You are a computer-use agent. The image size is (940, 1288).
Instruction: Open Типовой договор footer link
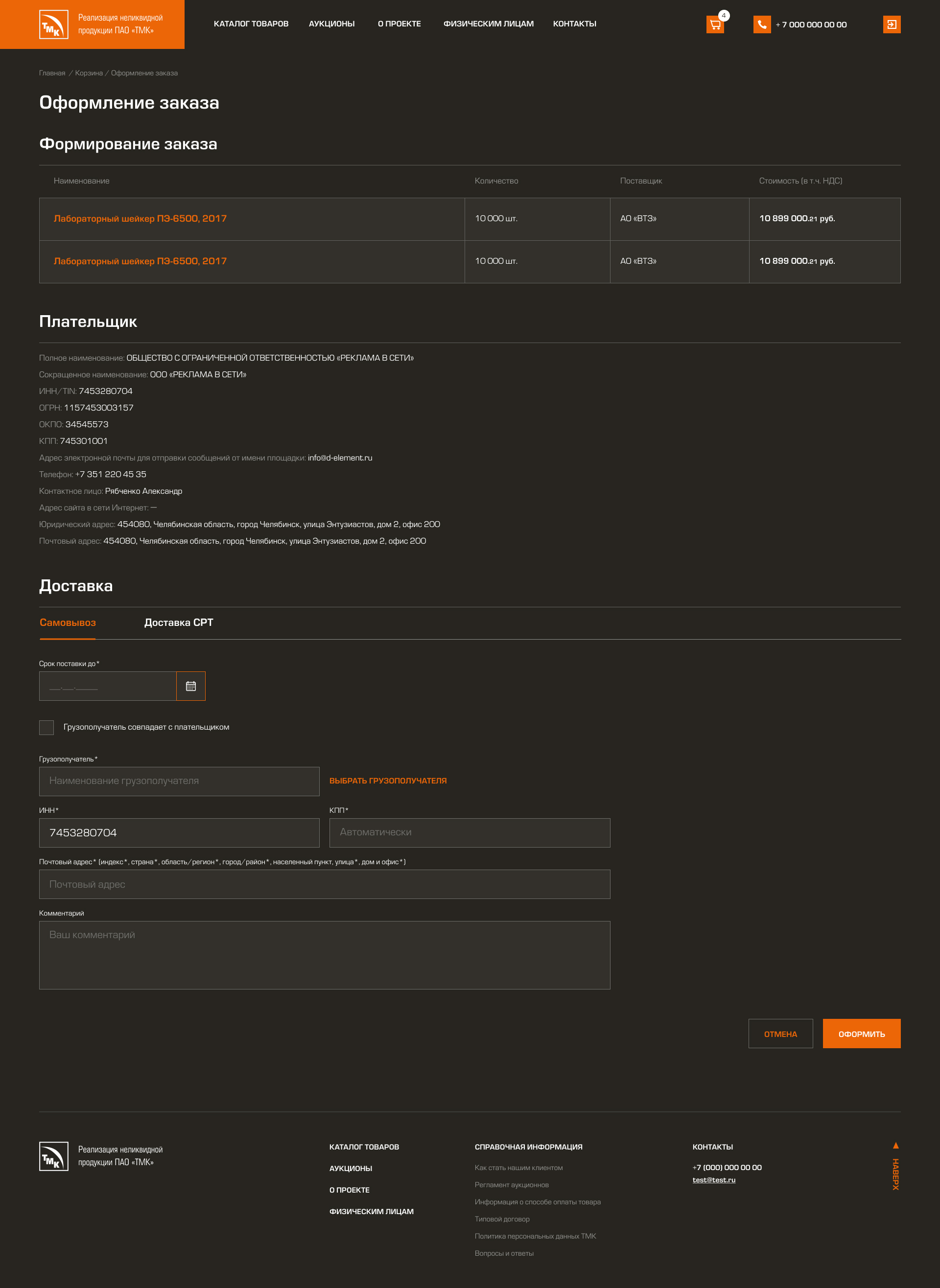(502, 1219)
